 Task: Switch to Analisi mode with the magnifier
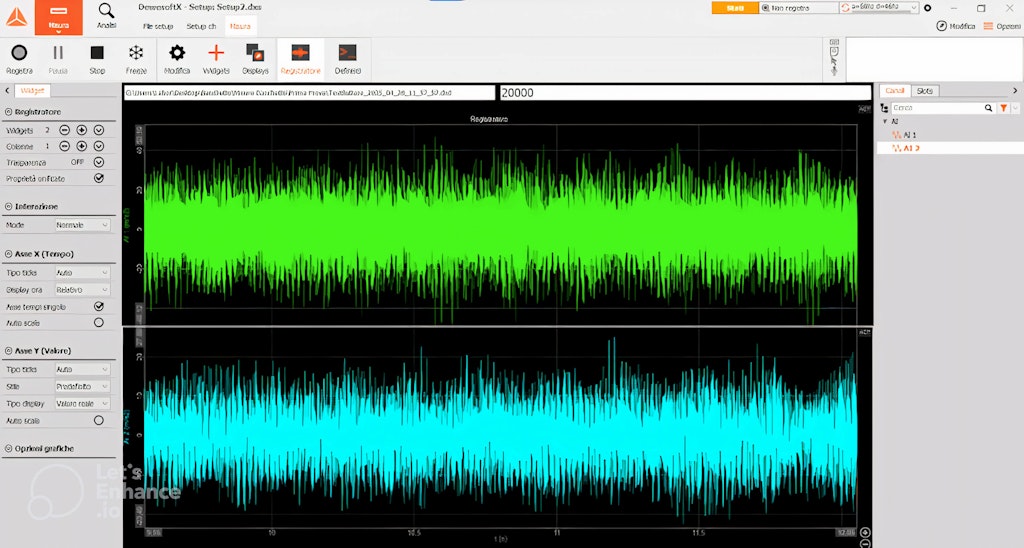[106, 16]
